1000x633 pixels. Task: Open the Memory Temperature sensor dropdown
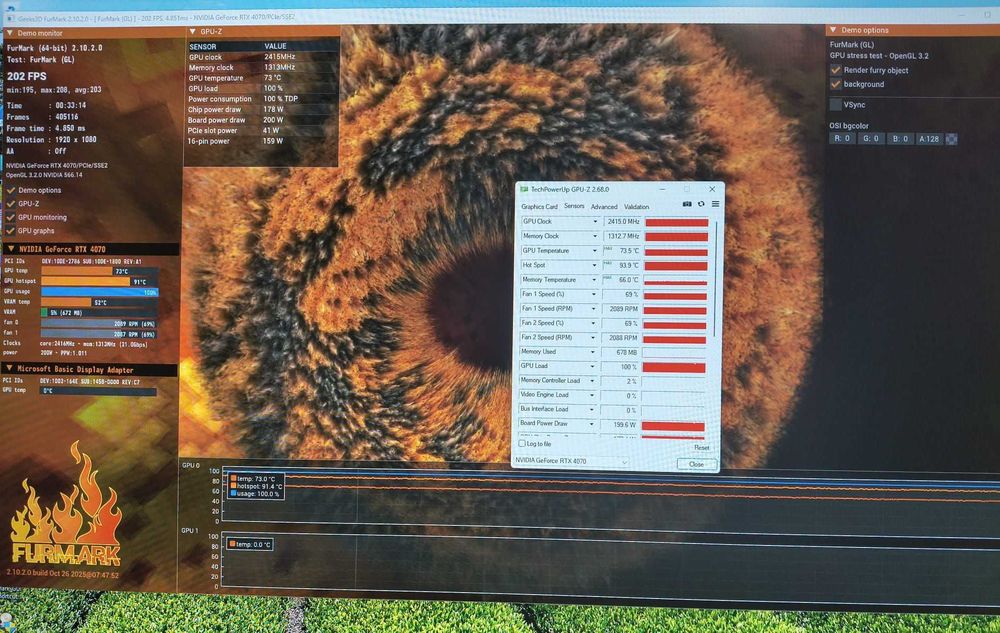594,280
